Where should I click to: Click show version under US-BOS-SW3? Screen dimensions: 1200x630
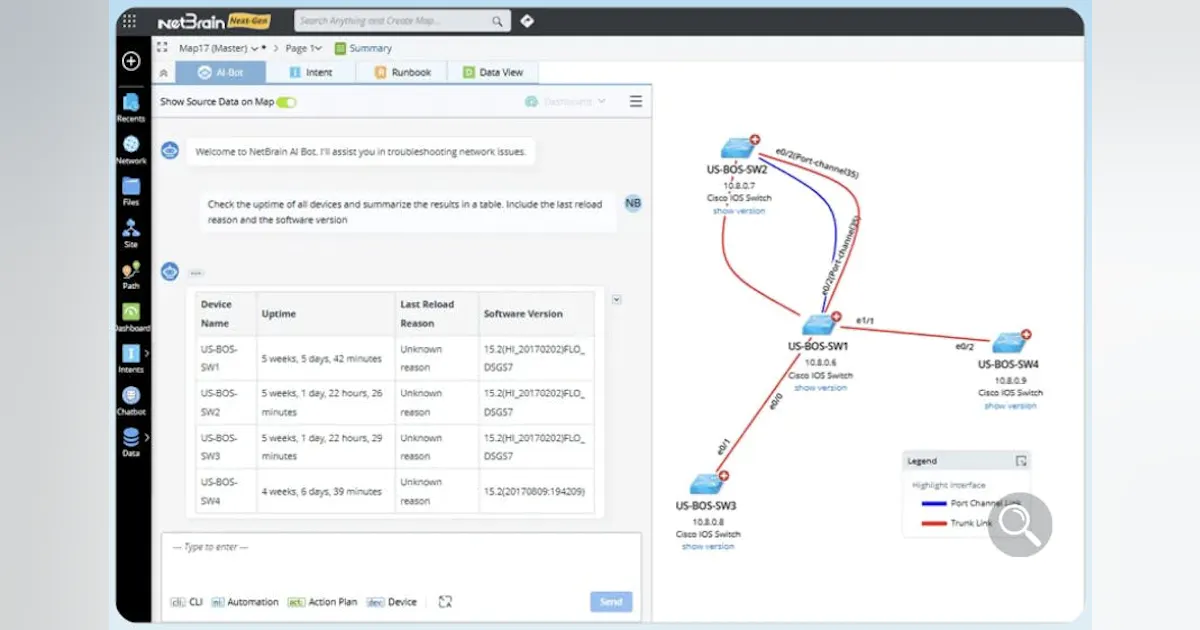pyautogui.click(x=708, y=546)
